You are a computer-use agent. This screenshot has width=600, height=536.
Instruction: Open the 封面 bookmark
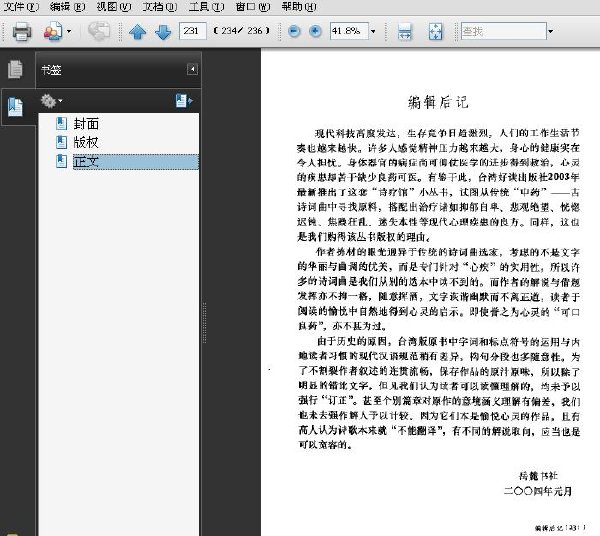tap(86, 124)
